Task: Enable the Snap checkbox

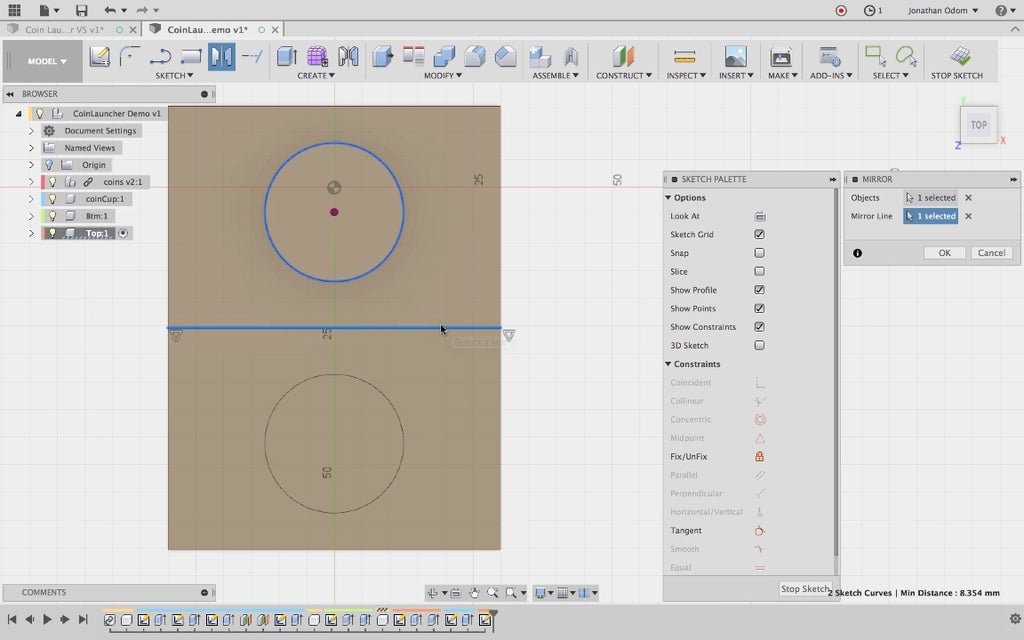Action: 760,253
